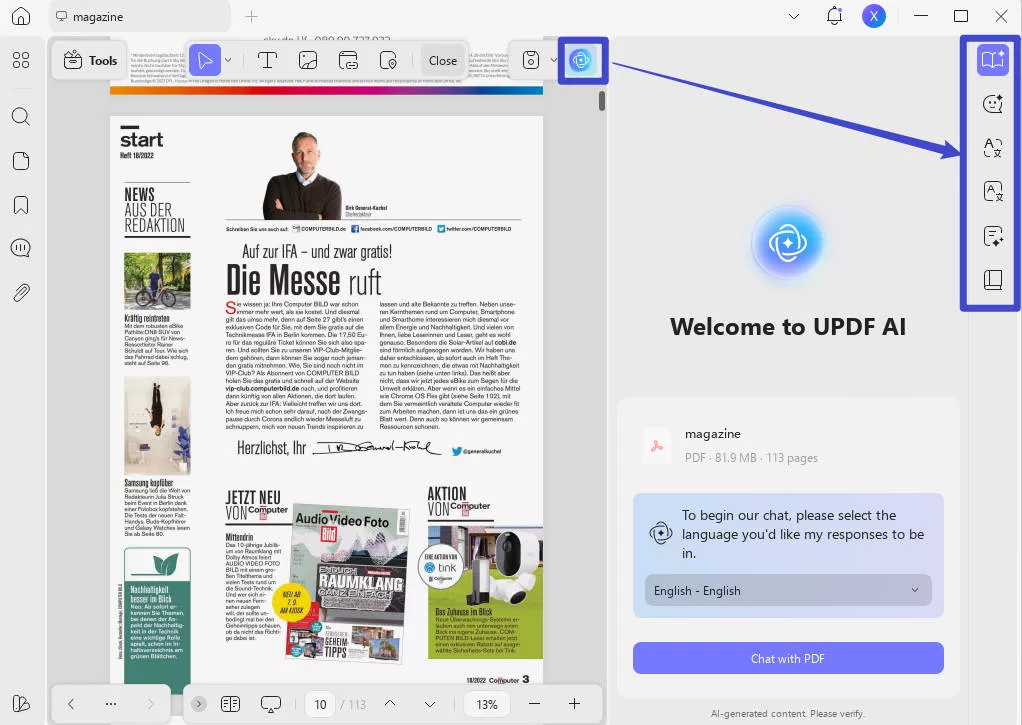Click the 13% zoom level control

click(x=486, y=704)
